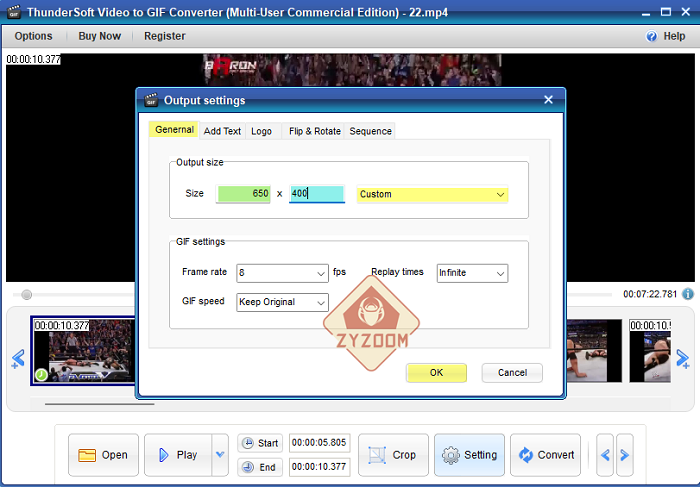Click the Open folder button

click(103, 455)
